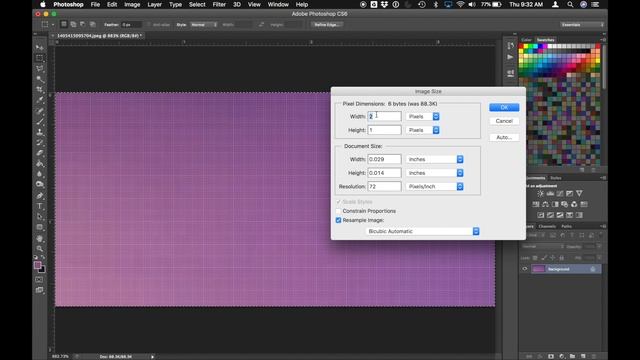Switch to the Channels tab
Image resolution: width=640 pixels, height=360 pixels.
click(x=547, y=226)
